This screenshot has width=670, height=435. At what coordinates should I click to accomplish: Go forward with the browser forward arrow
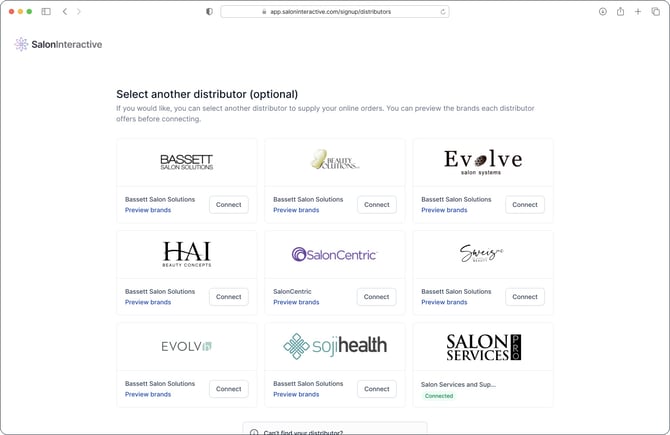point(79,12)
